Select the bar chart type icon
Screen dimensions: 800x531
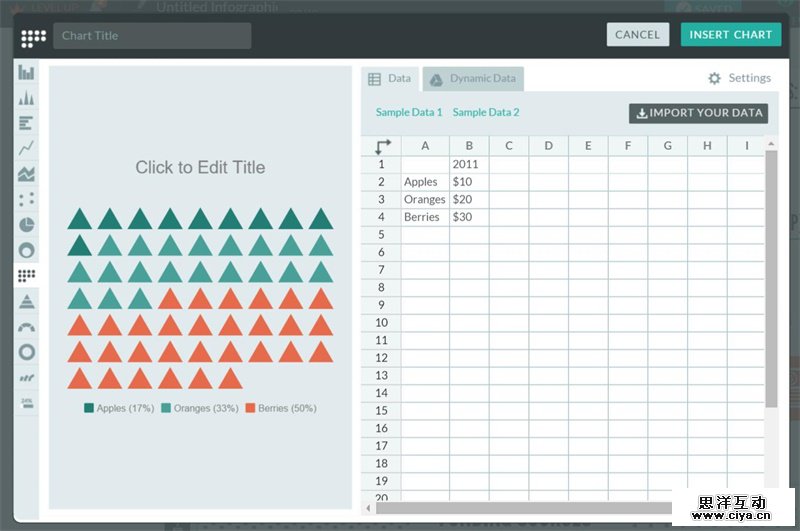27,72
